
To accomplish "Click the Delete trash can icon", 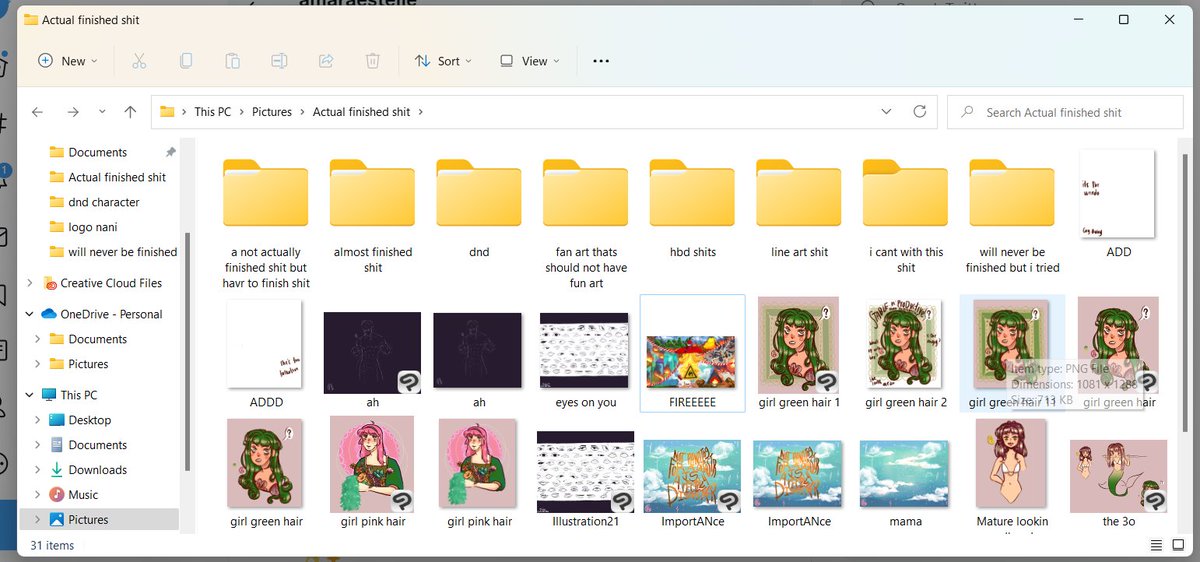I will (372, 61).
